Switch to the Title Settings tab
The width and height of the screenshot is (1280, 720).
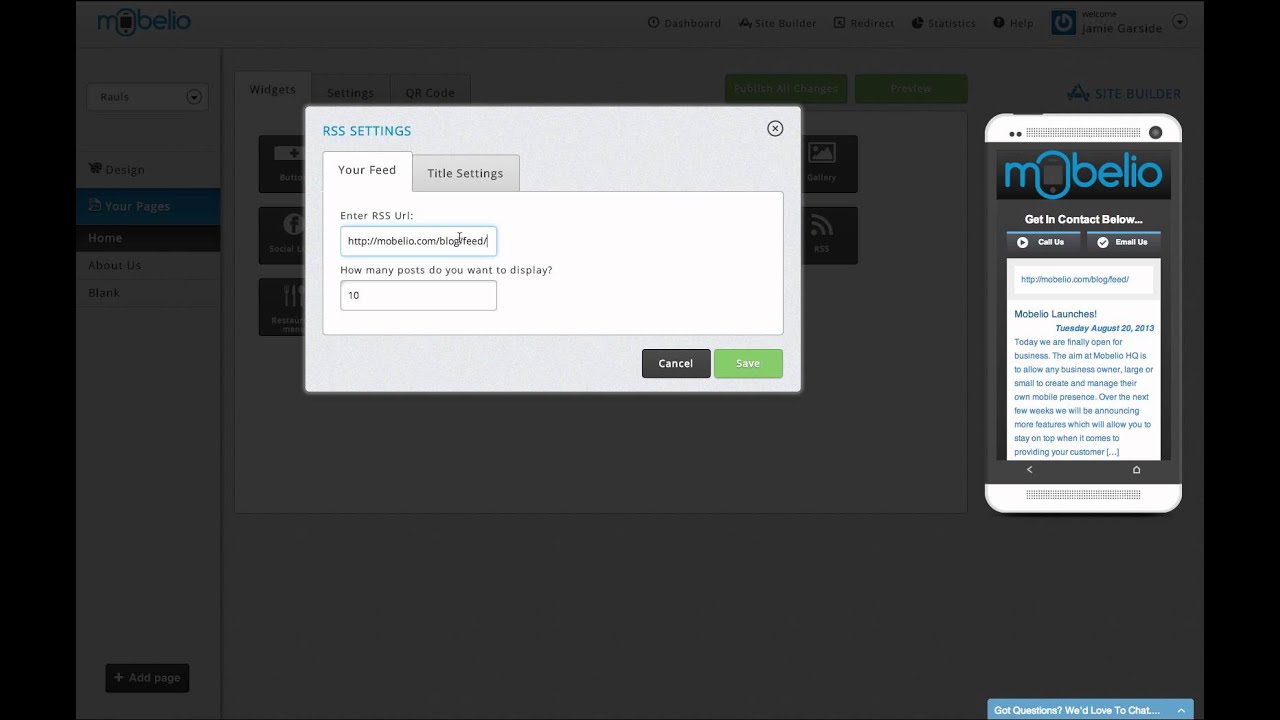[x=465, y=173]
